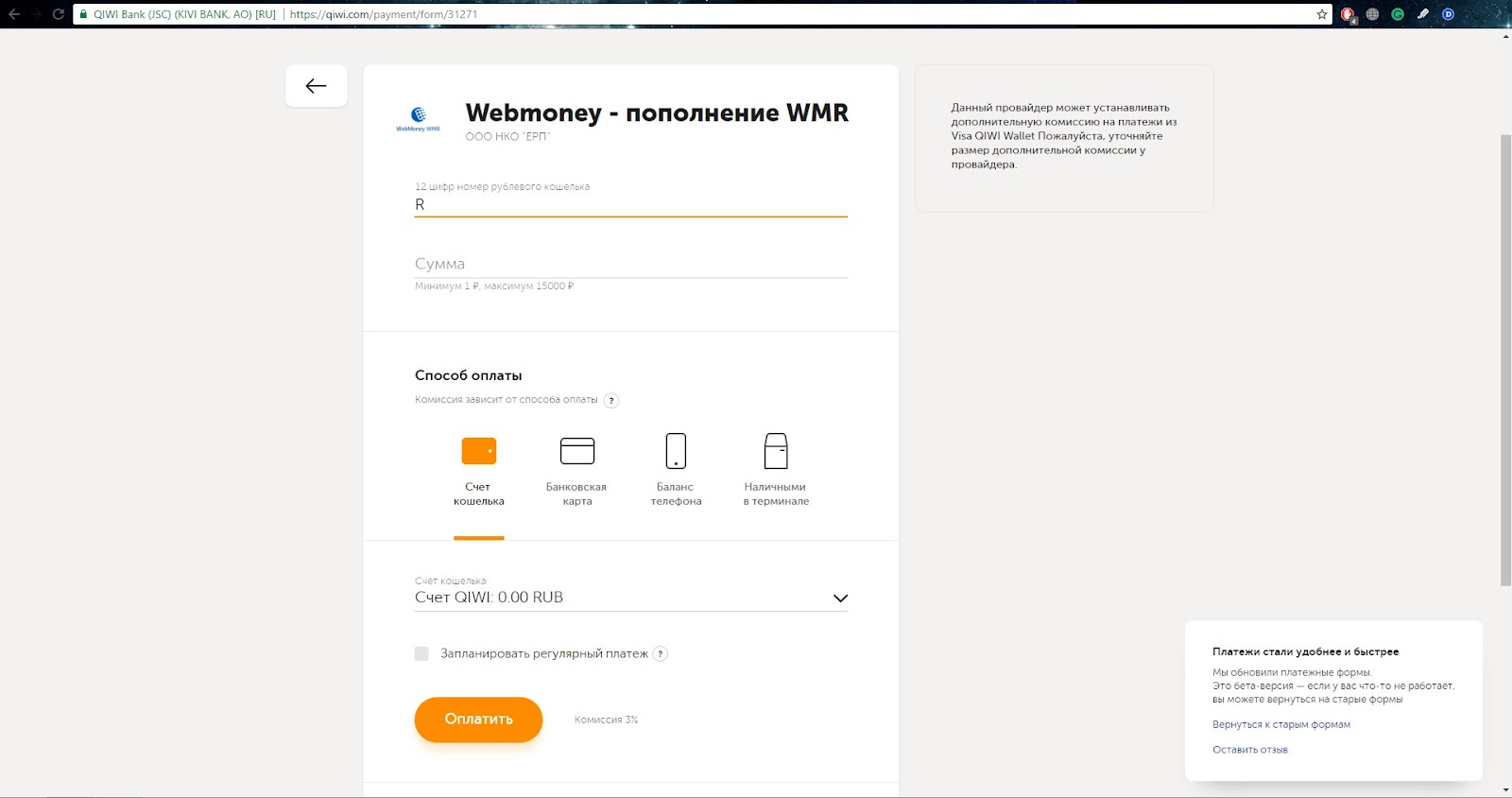Open help tooltip for regular payment
Image resolution: width=1512 pixels, height=798 pixels.
click(661, 653)
